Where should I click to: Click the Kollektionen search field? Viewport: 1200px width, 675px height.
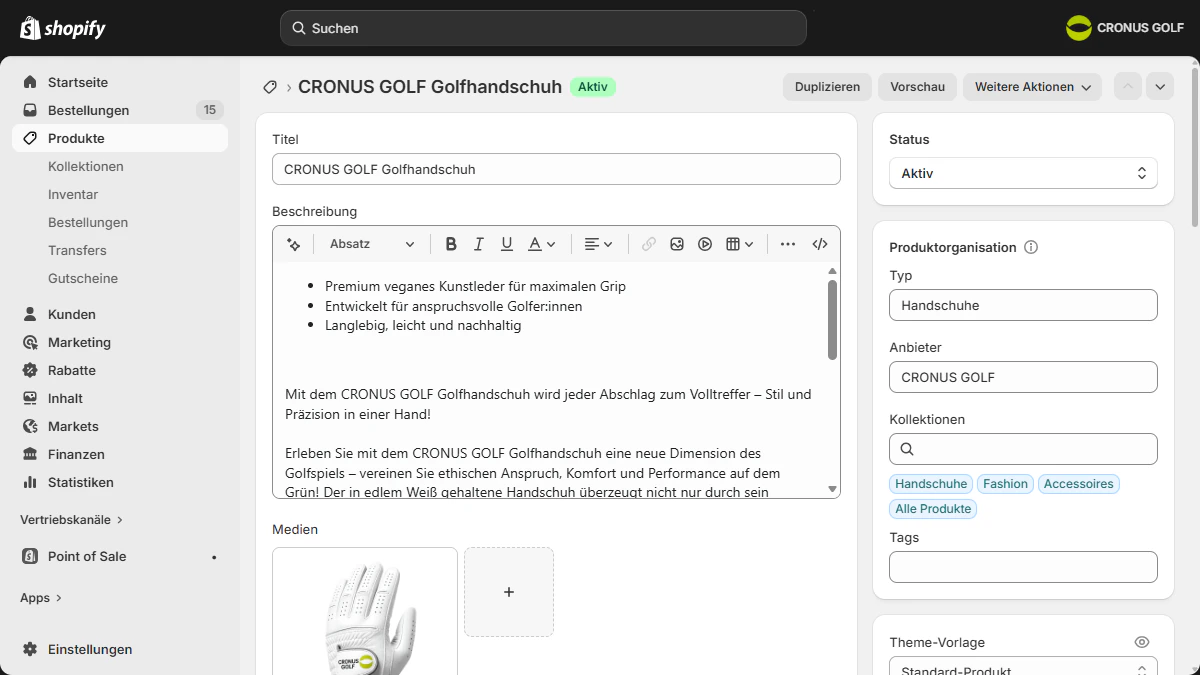tap(1023, 449)
